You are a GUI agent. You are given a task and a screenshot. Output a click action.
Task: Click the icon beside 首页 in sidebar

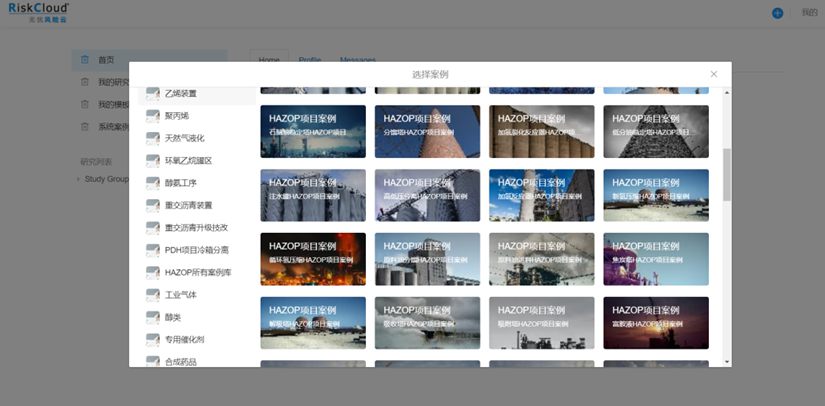tap(85, 60)
